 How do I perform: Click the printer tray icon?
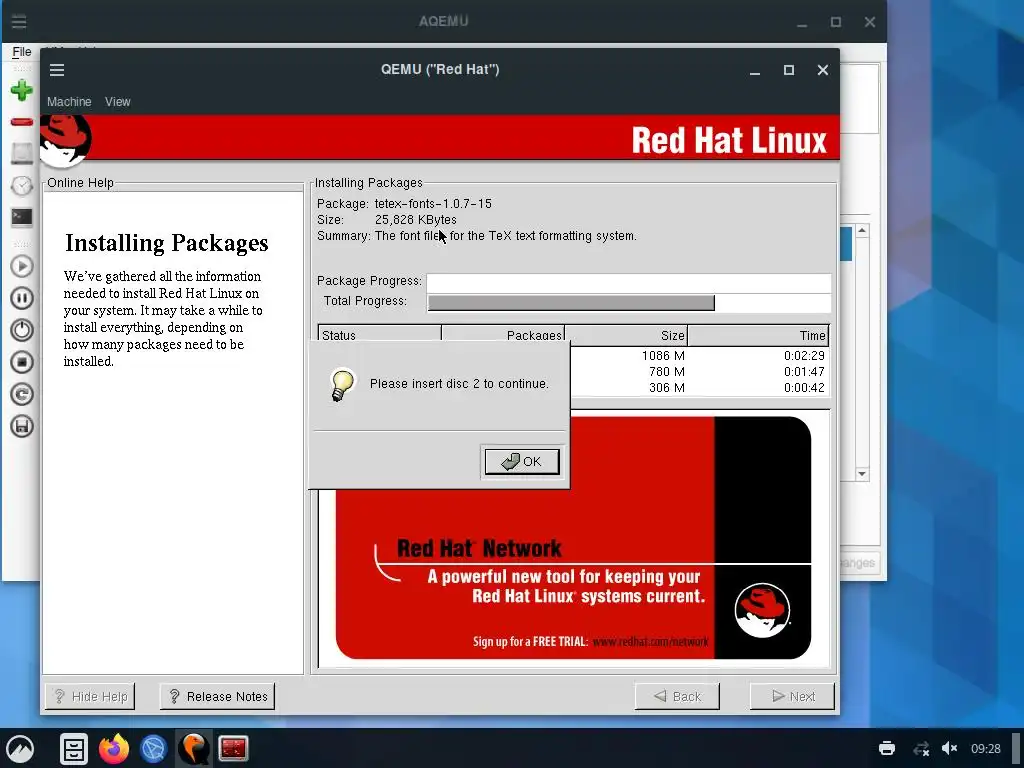click(887, 748)
